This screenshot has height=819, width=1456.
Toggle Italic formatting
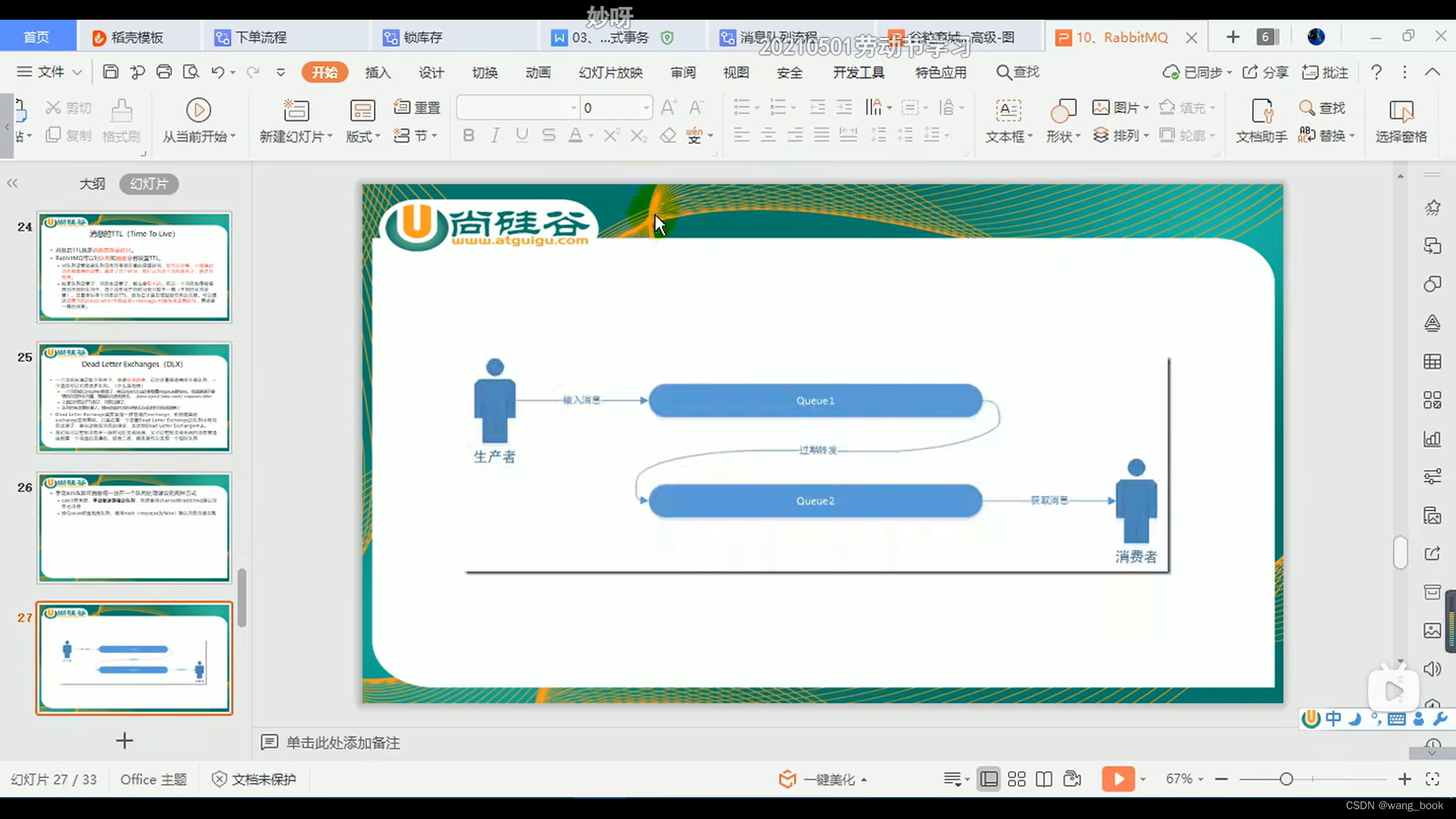(495, 136)
